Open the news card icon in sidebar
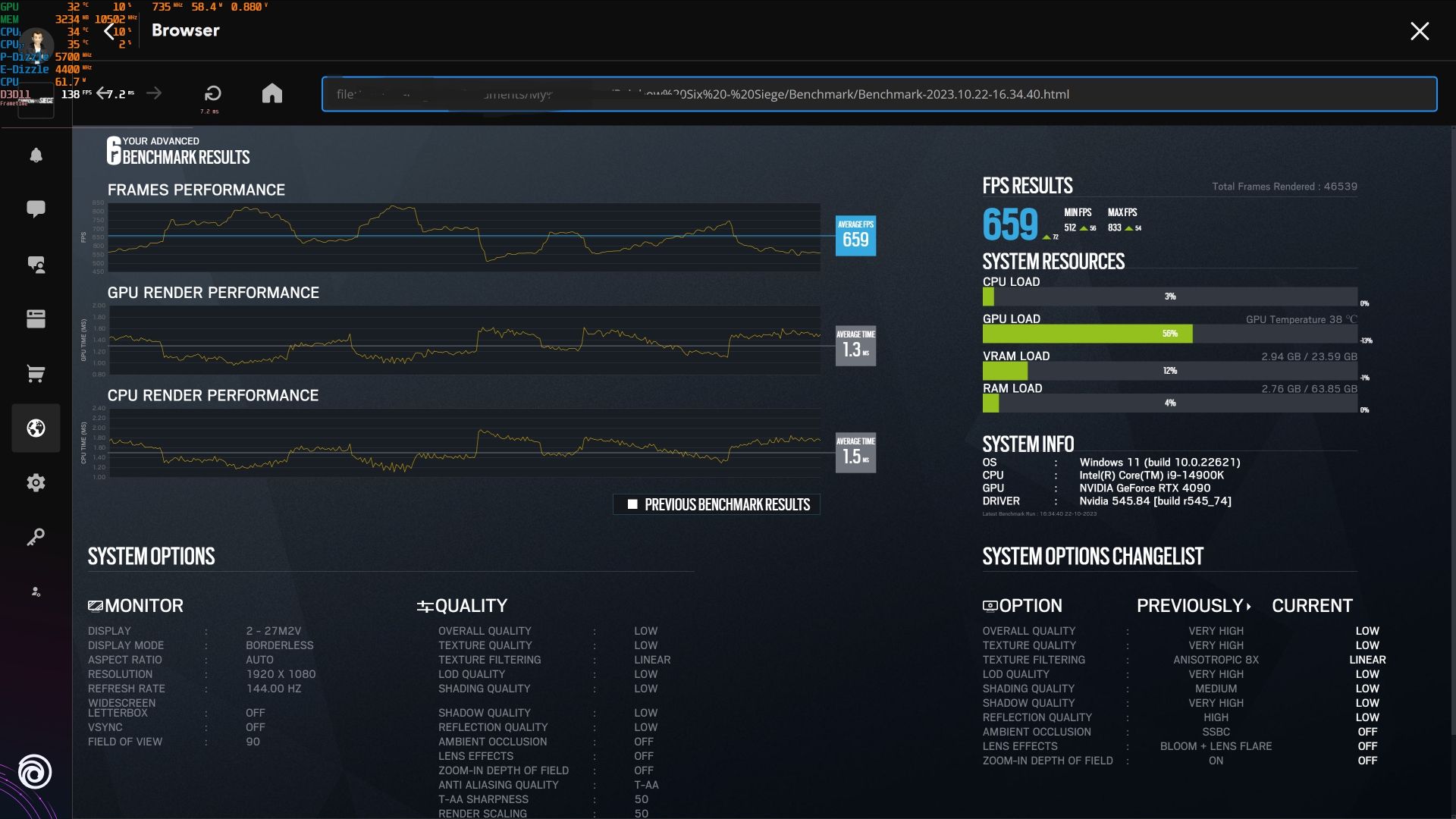The width and height of the screenshot is (1456, 819). click(x=36, y=318)
